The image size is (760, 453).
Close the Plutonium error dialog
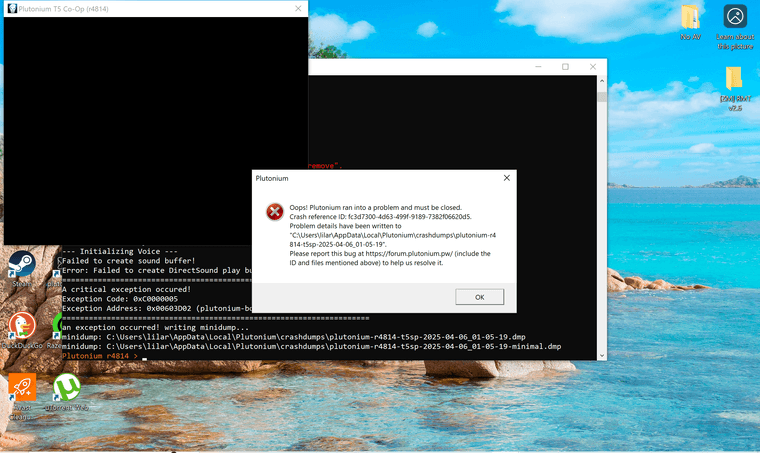[507, 178]
